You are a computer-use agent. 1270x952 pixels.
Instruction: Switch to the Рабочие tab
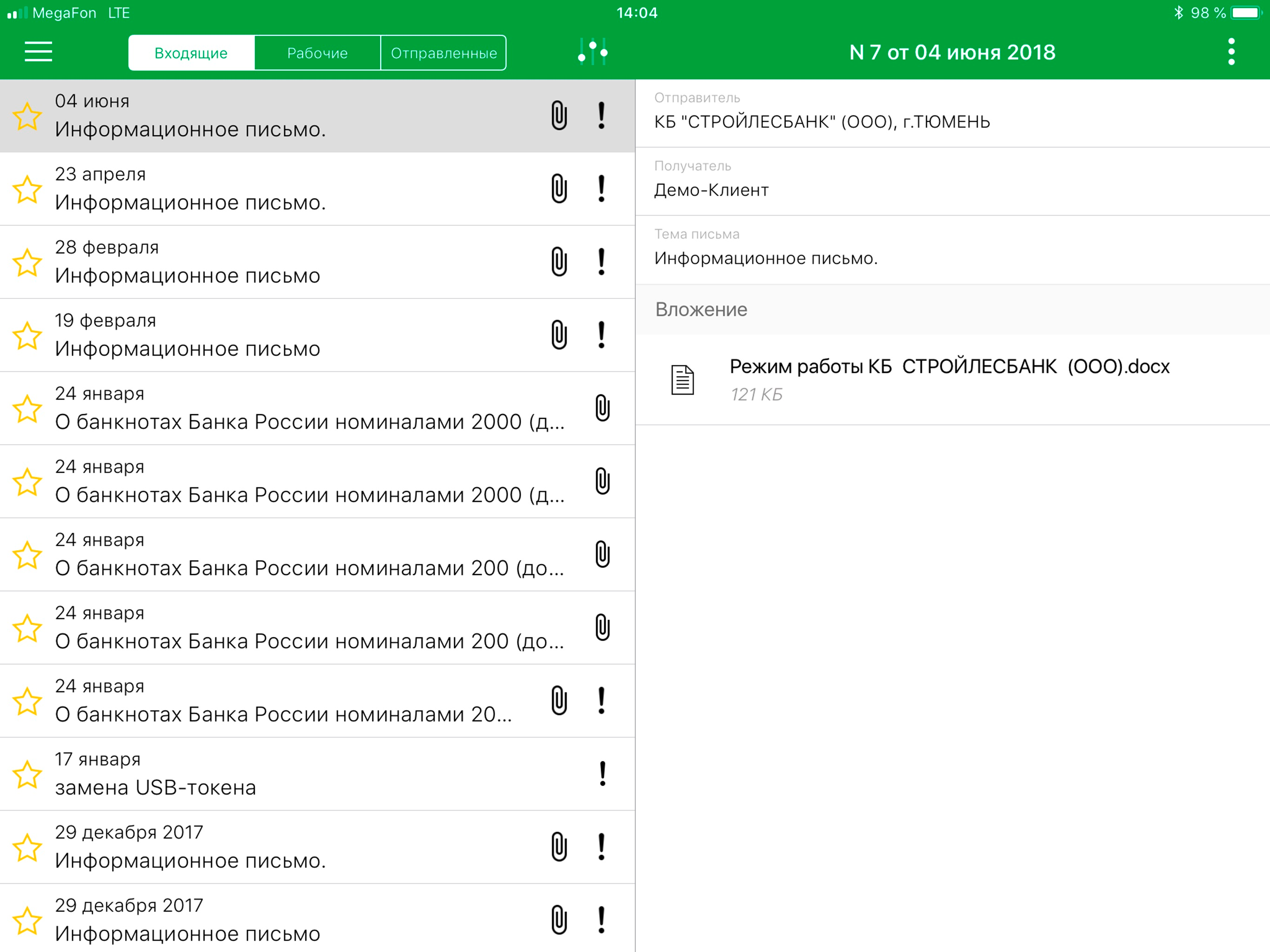(317, 53)
